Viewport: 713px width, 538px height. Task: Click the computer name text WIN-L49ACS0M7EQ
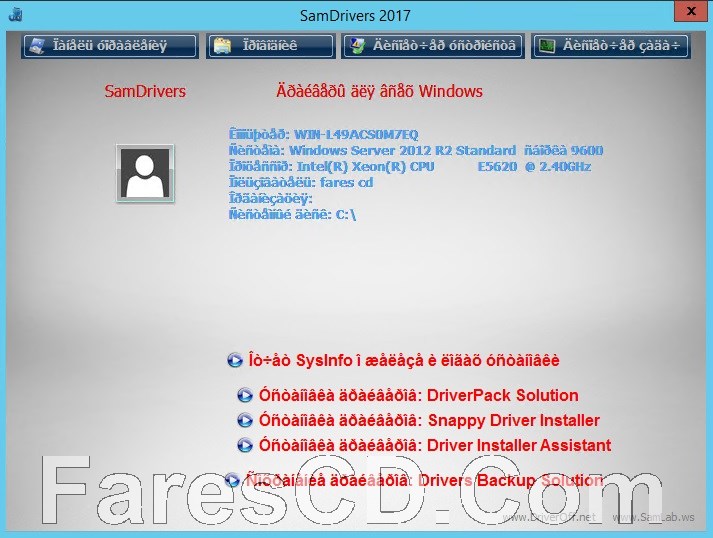point(356,135)
